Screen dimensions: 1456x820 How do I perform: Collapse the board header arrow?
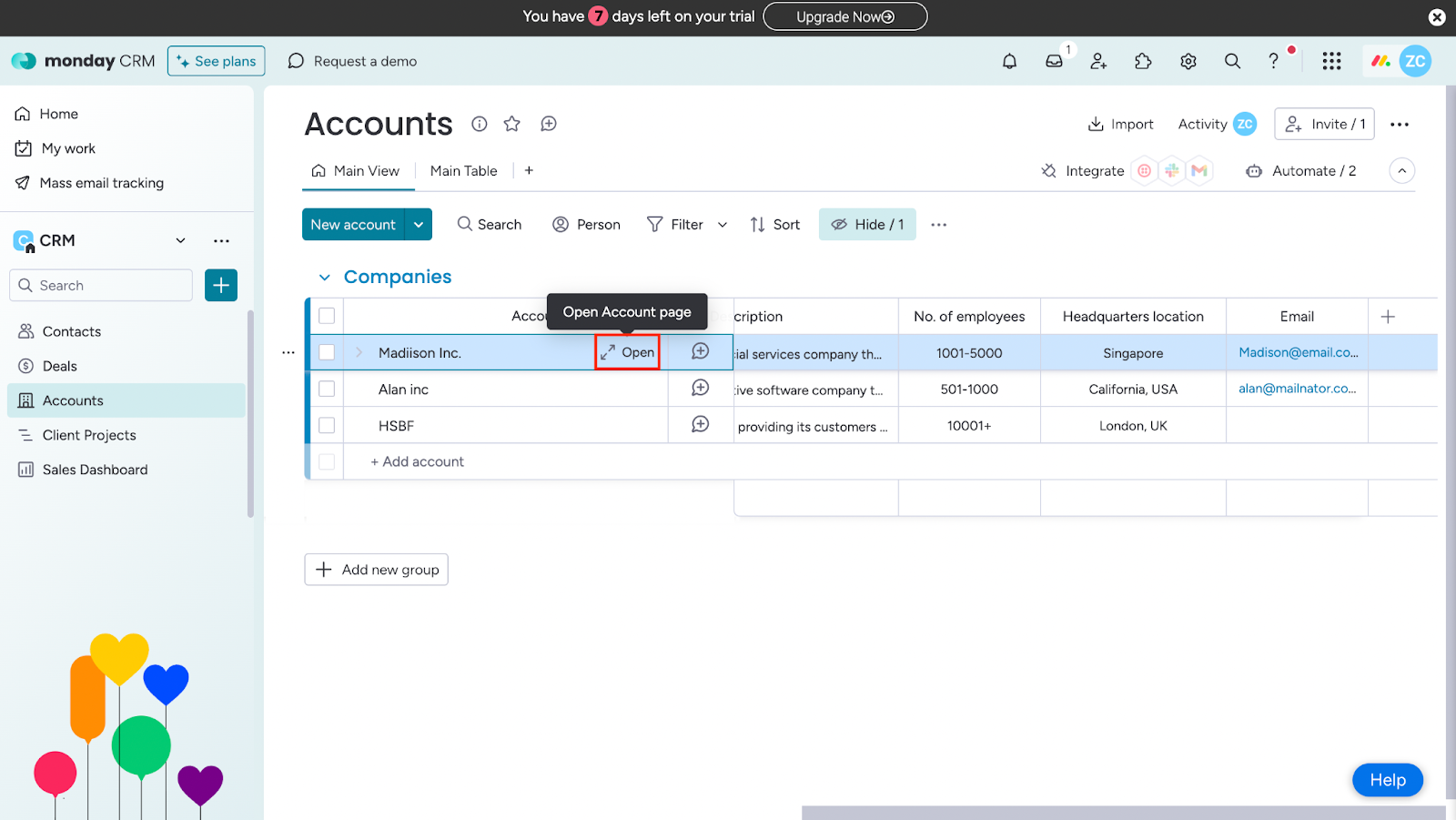pyautogui.click(x=1402, y=170)
